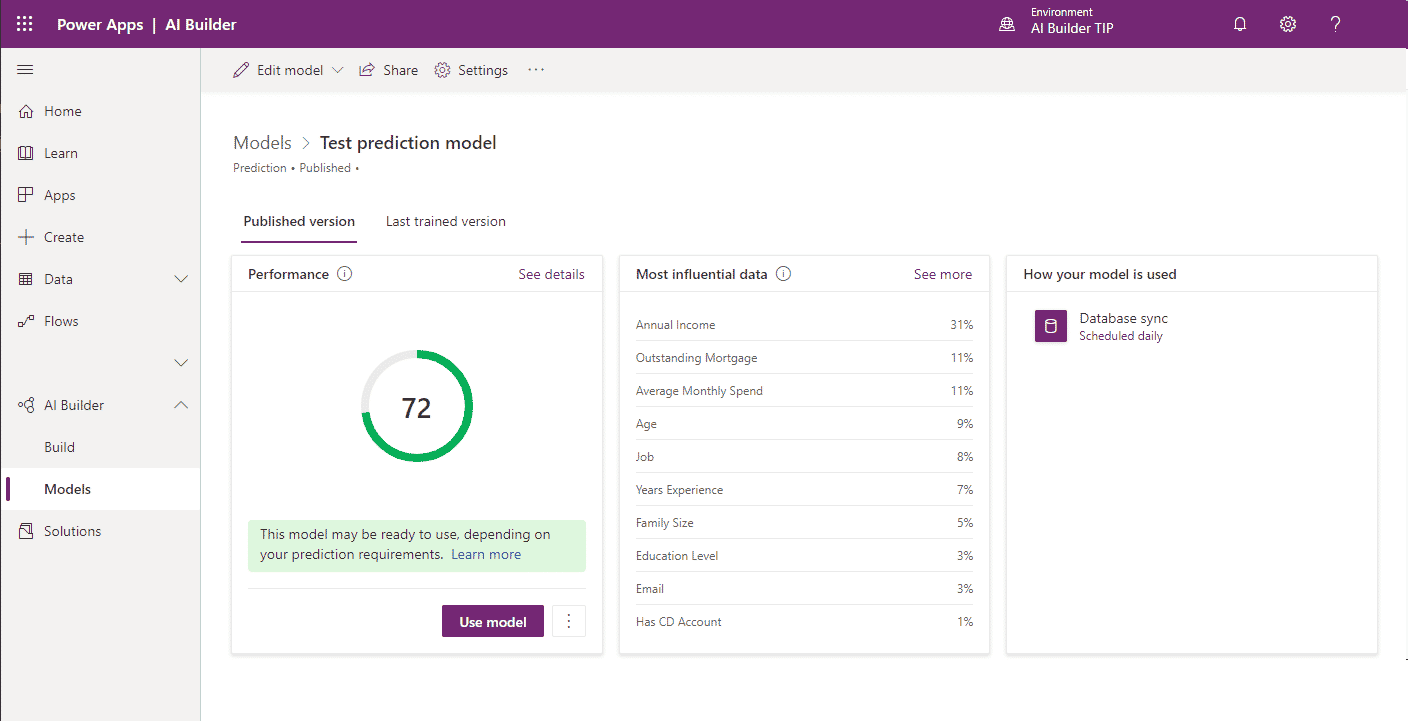The width and height of the screenshot is (1408, 721).
Task: Click the Outstanding Mortgage row
Action: click(804, 358)
